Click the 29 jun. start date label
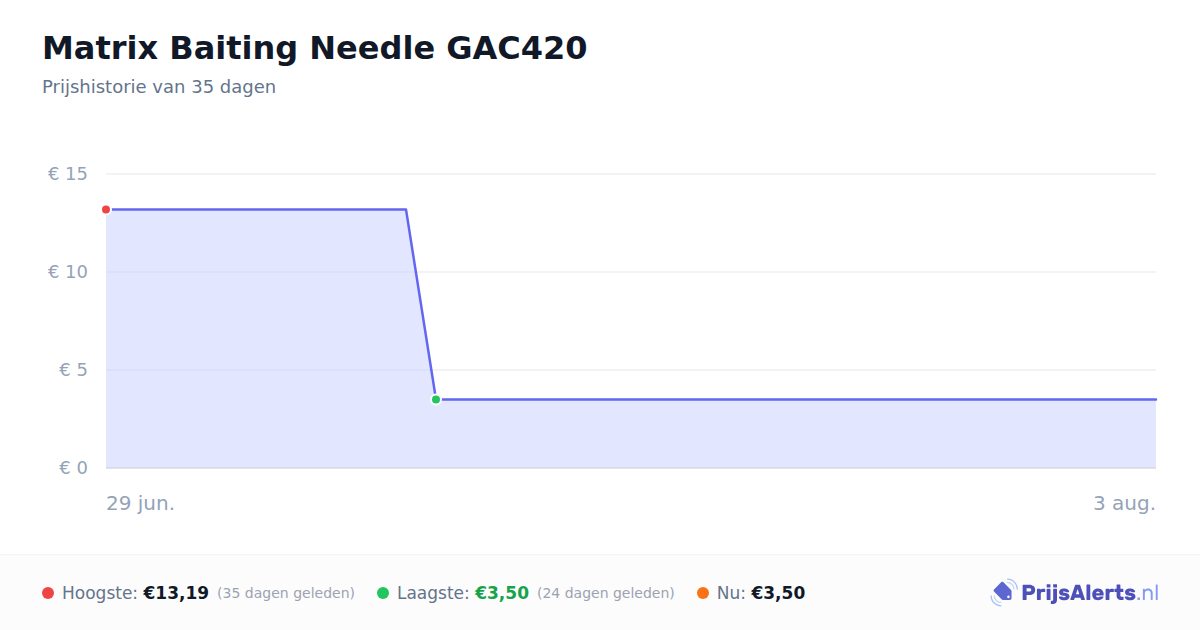1200x630 pixels. (141, 504)
